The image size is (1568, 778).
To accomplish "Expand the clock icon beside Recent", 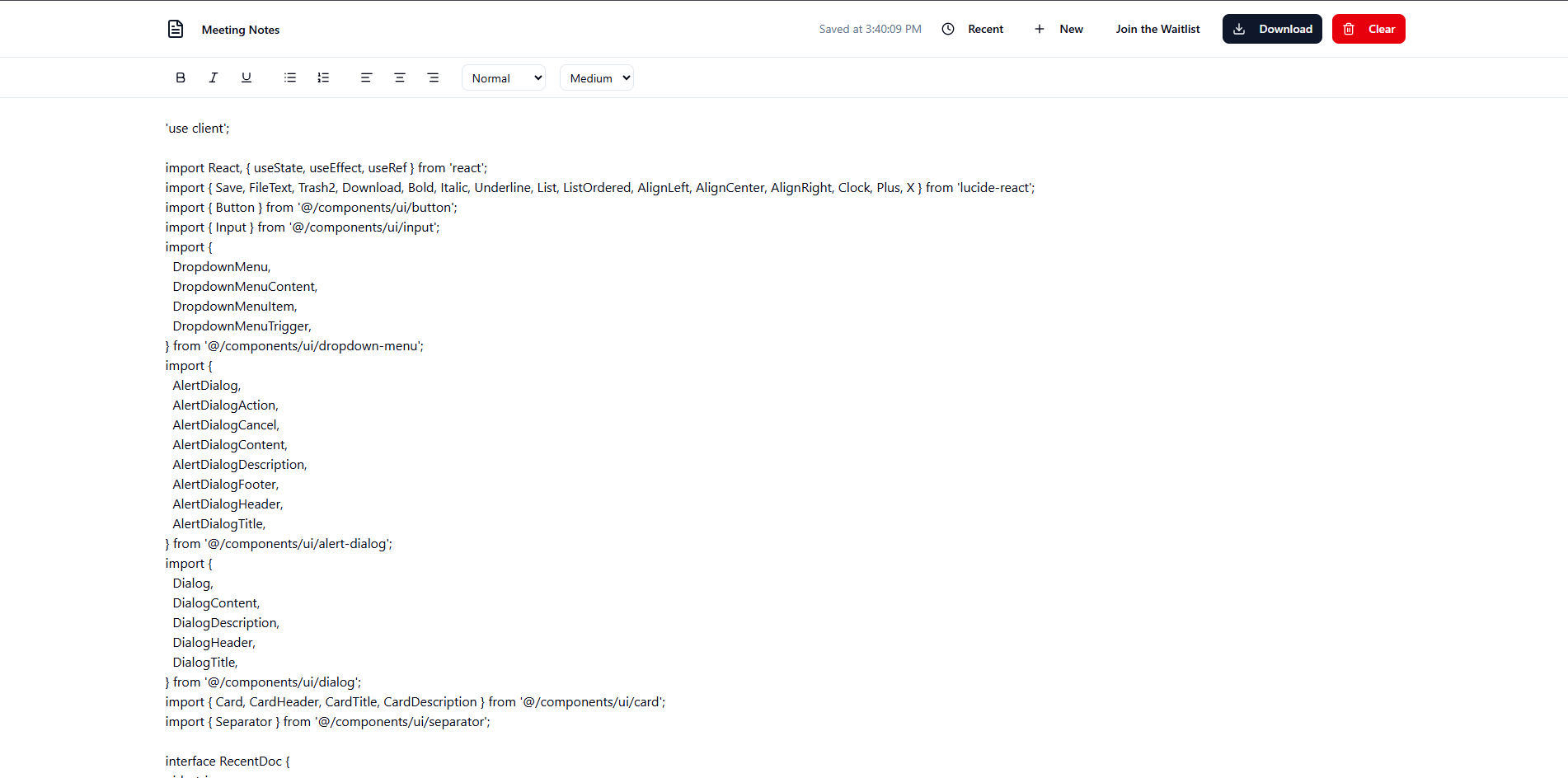I will (947, 28).
